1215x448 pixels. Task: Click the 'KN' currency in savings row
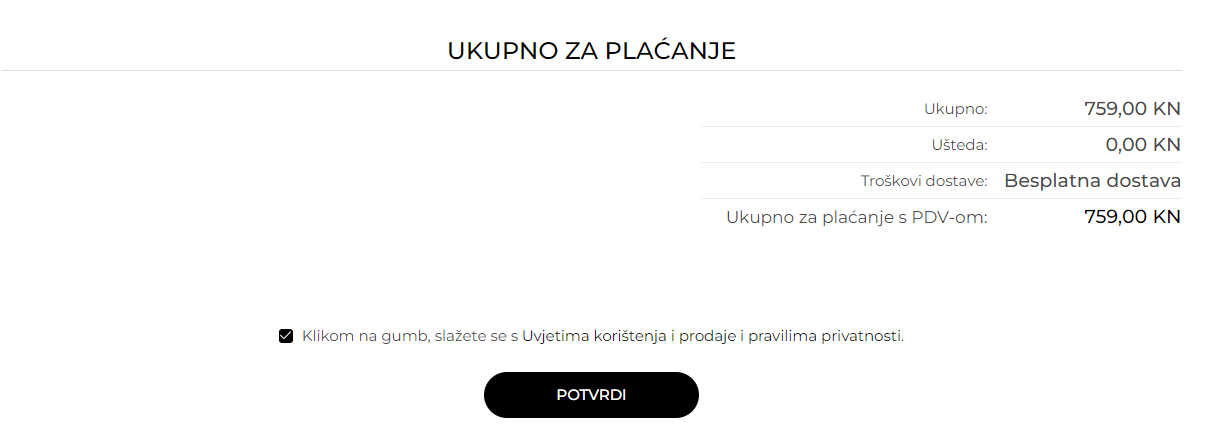coord(1167,144)
